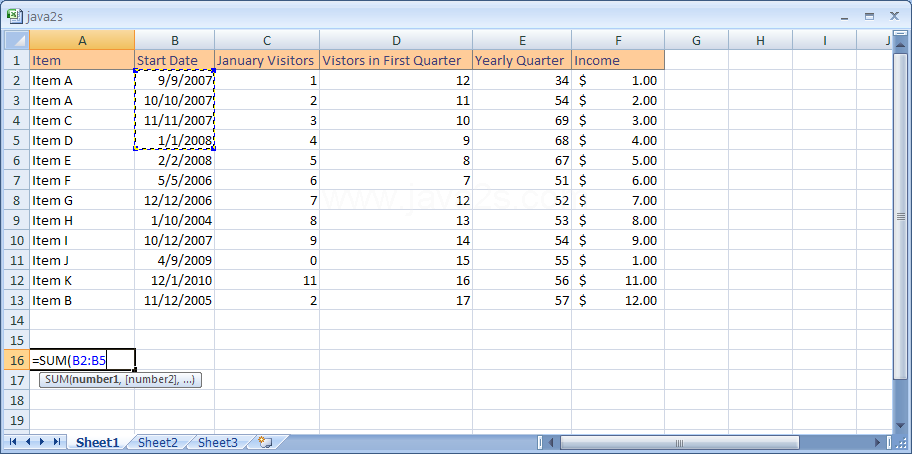Click the horizontal scrollbar left arrow
This screenshot has width=912, height=454.
(x=551, y=442)
